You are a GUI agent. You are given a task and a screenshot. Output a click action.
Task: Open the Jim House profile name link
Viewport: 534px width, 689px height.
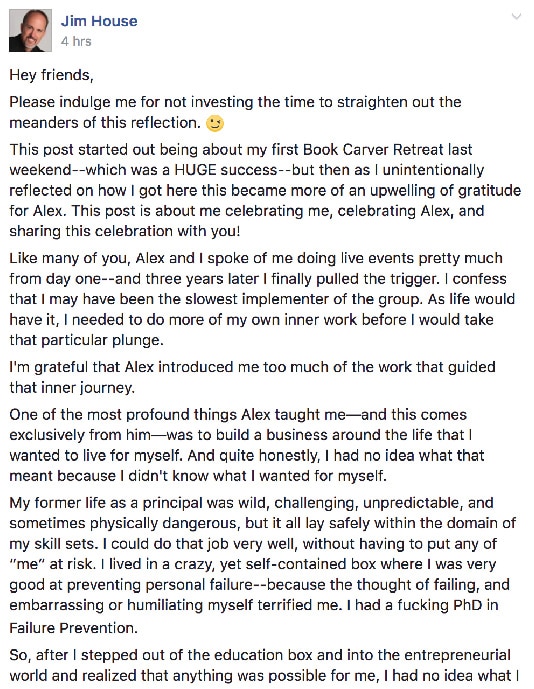(99, 21)
